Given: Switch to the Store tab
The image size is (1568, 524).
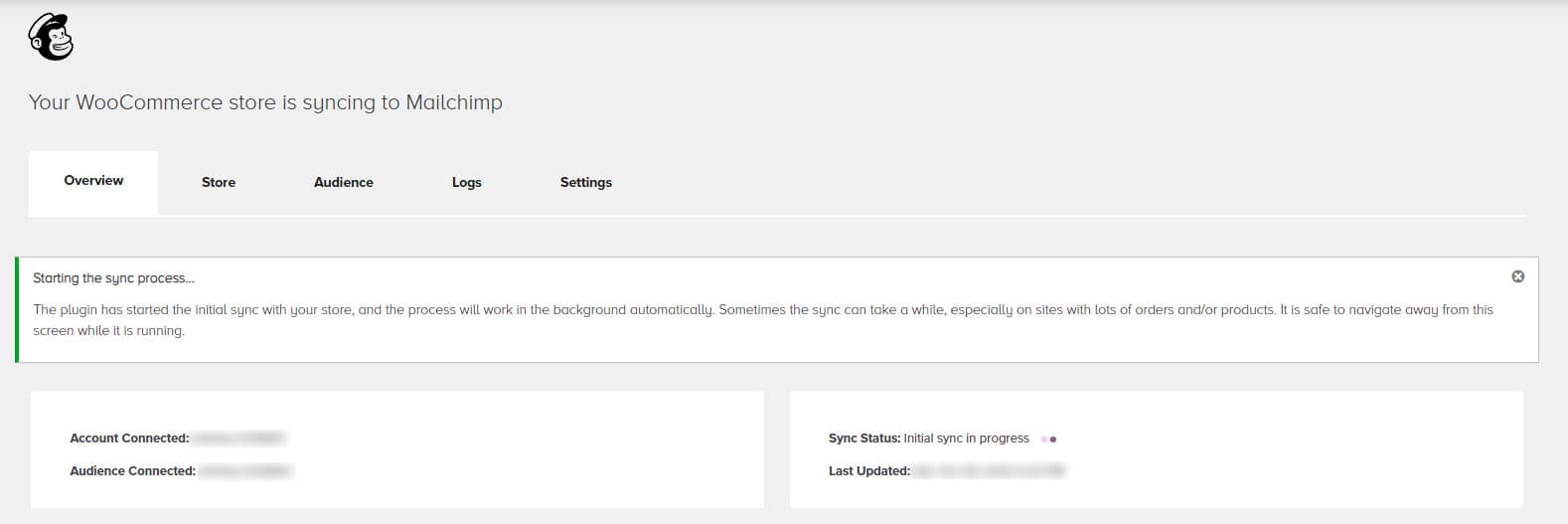Looking at the screenshot, I should [x=219, y=182].
